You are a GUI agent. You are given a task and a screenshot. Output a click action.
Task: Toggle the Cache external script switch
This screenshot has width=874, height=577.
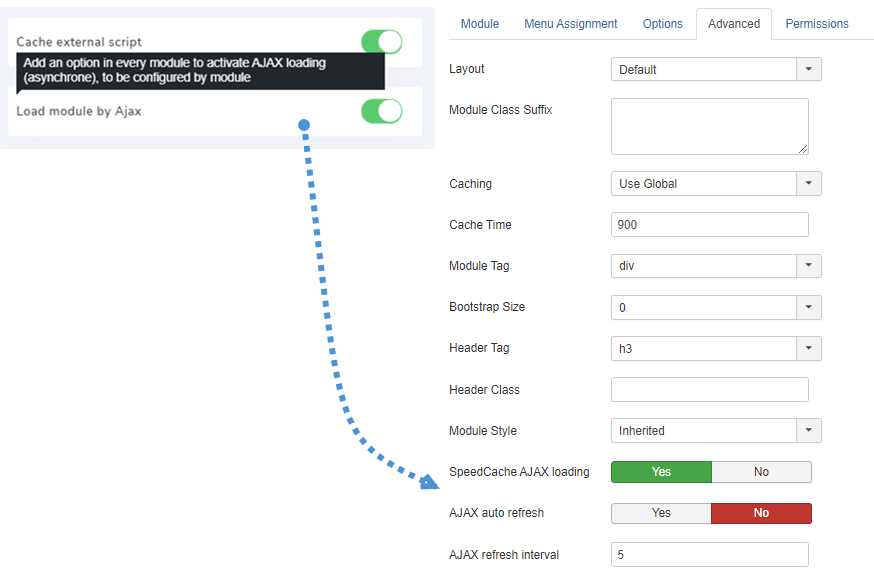381,42
